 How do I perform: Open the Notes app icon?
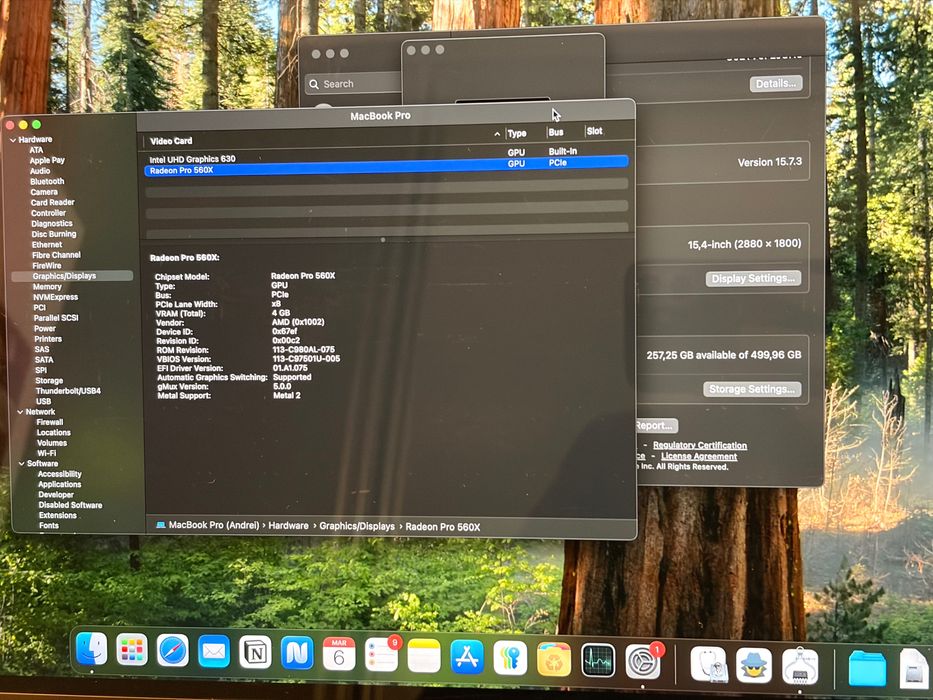424,657
